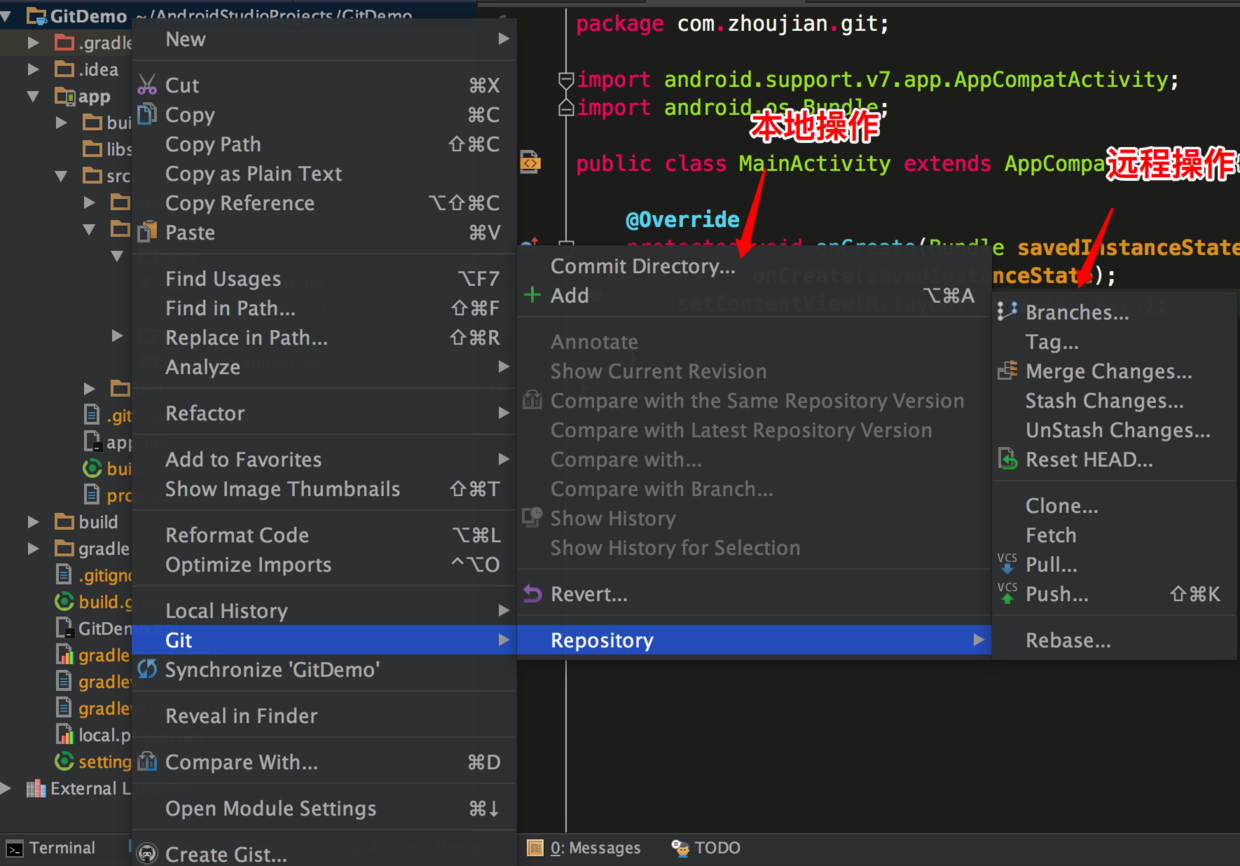Click the scissors Cut icon

147,85
